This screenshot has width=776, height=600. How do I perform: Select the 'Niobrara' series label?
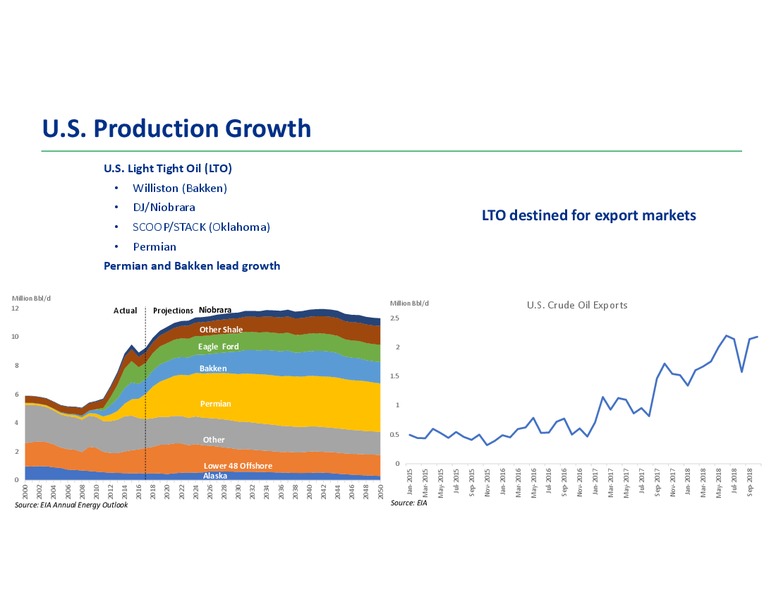(x=215, y=310)
